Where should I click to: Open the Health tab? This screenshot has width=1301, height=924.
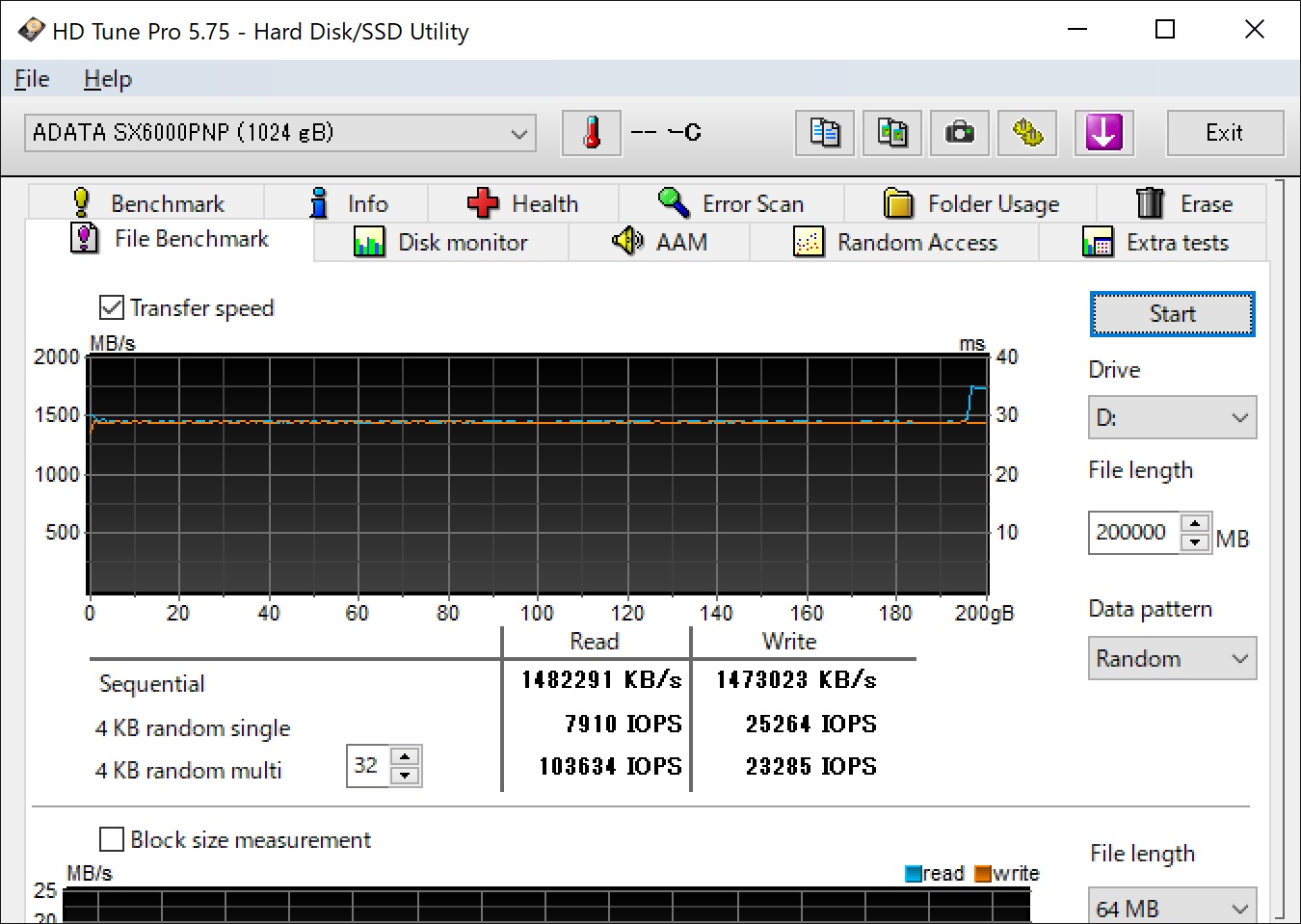[x=523, y=203]
